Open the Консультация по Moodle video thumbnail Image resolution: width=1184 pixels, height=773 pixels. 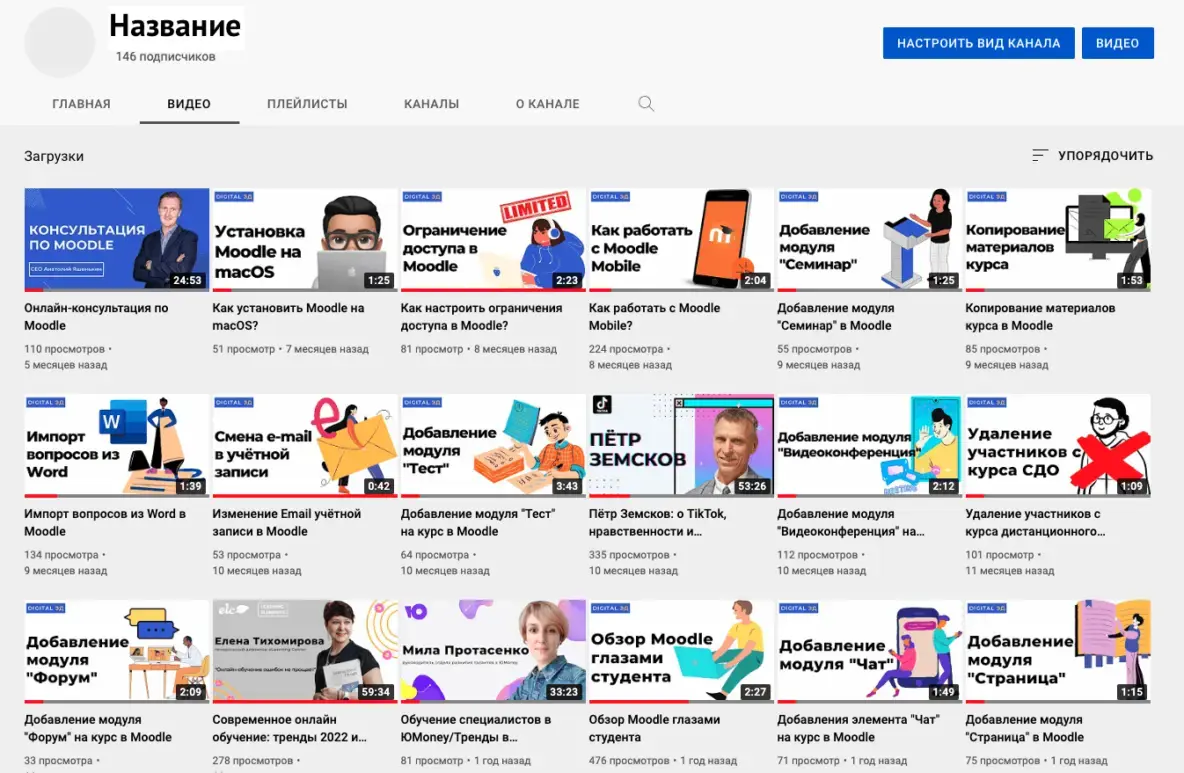116,239
